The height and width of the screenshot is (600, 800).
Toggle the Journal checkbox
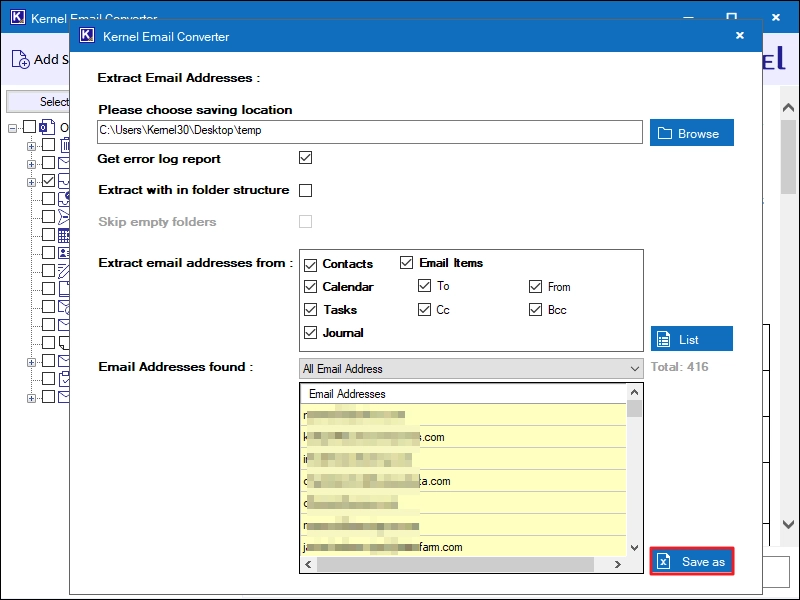[x=310, y=333]
